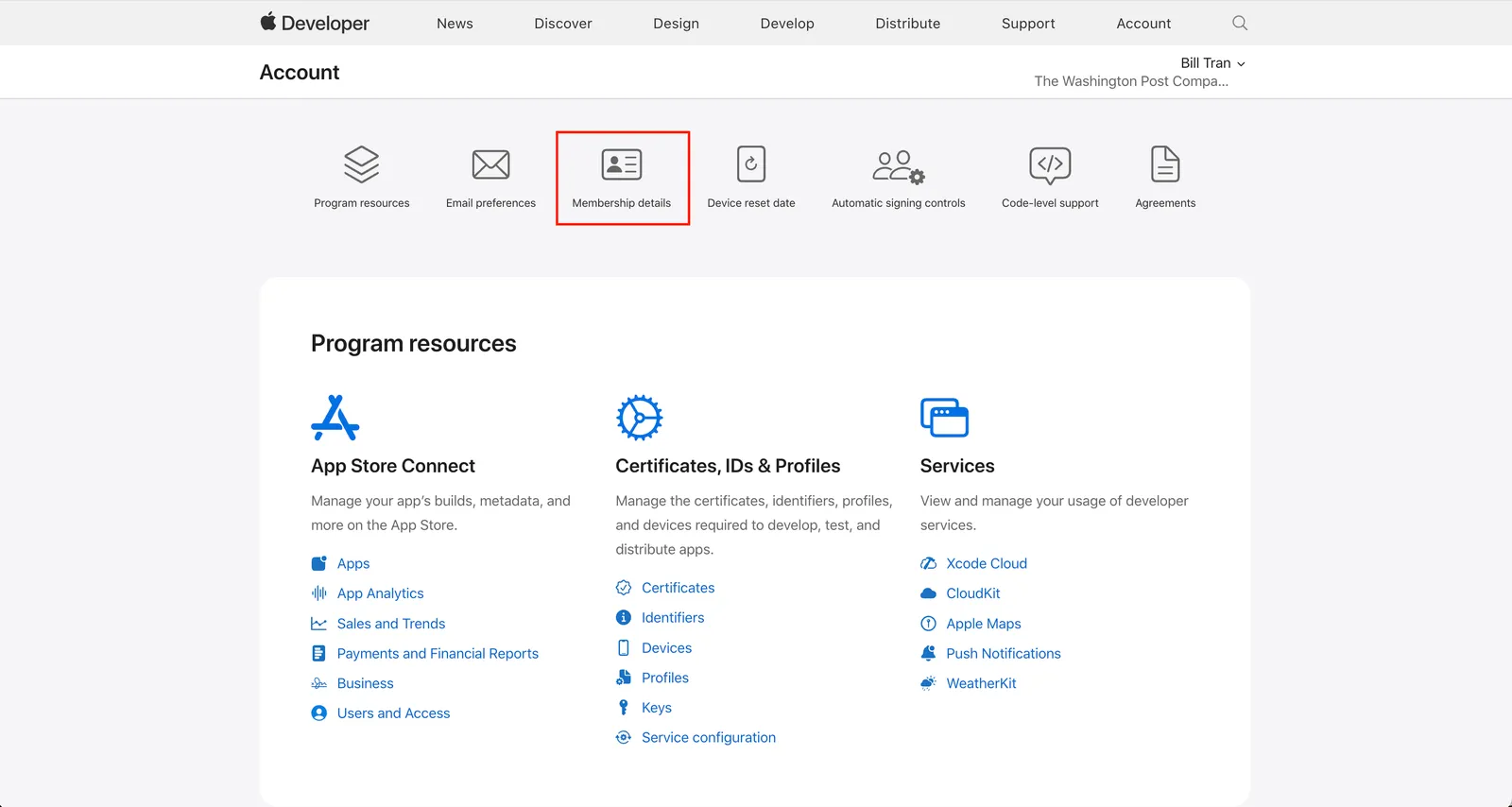Screen dimensions: 1512x807
Task: Click the Payments and Financial Reports icon
Action: point(319,654)
